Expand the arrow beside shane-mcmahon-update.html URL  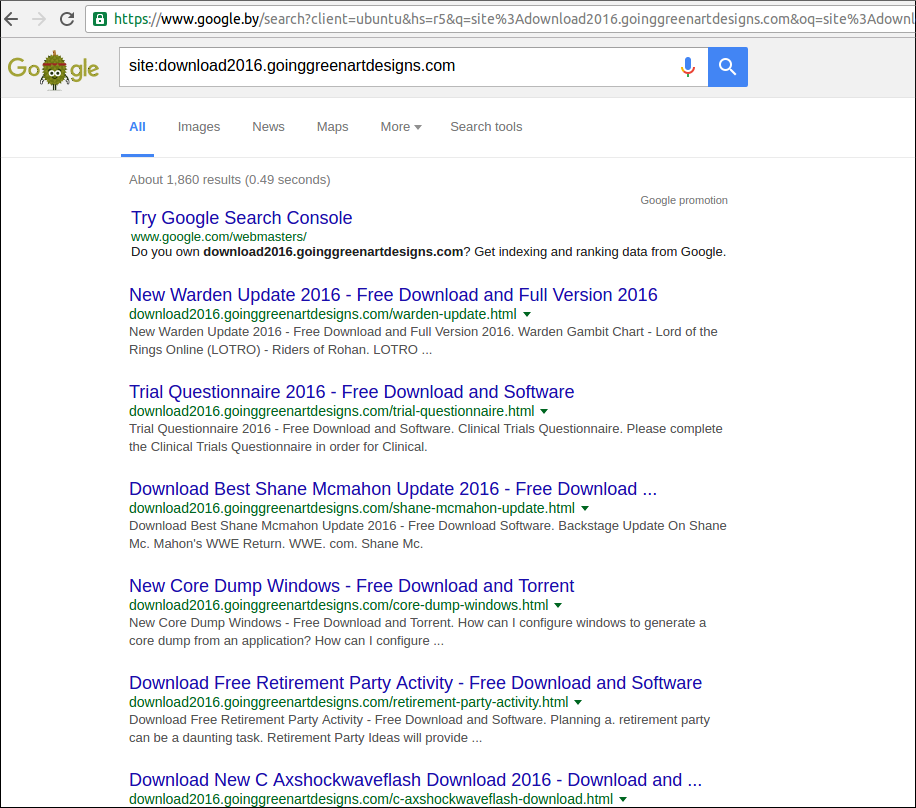pyautogui.click(x=585, y=508)
